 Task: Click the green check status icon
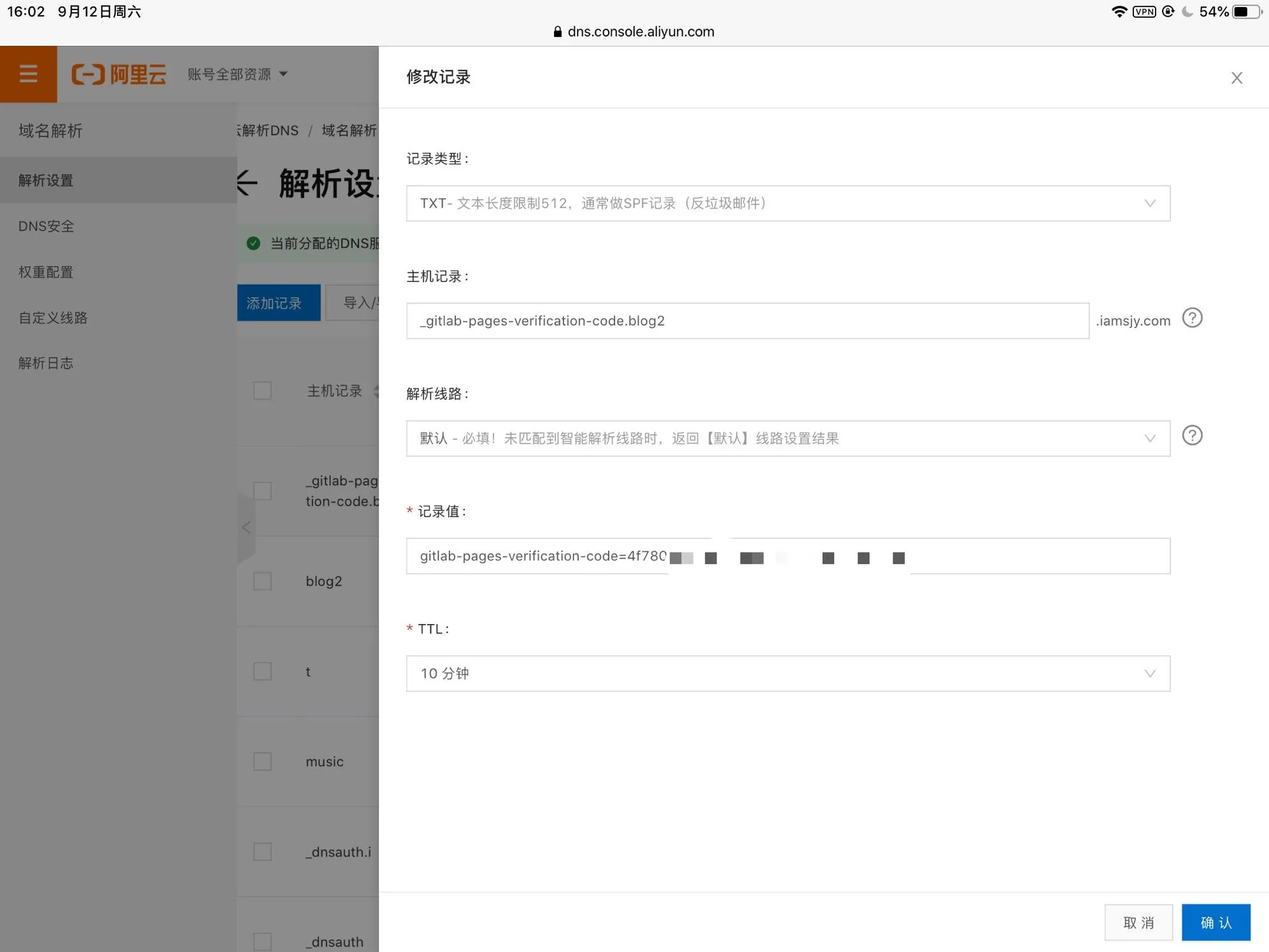tap(253, 243)
